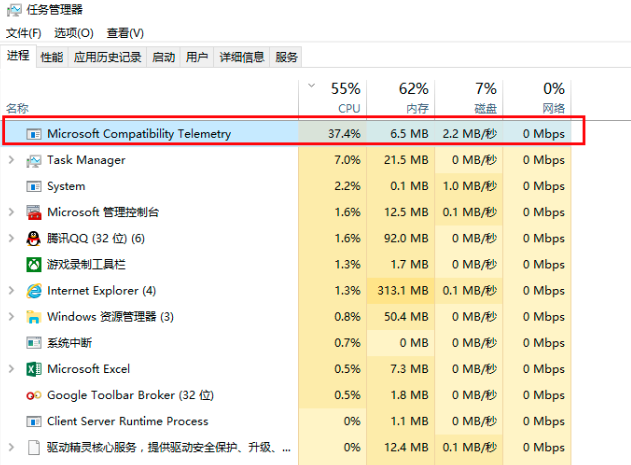Click the Internet Explorer icon

click(34, 291)
